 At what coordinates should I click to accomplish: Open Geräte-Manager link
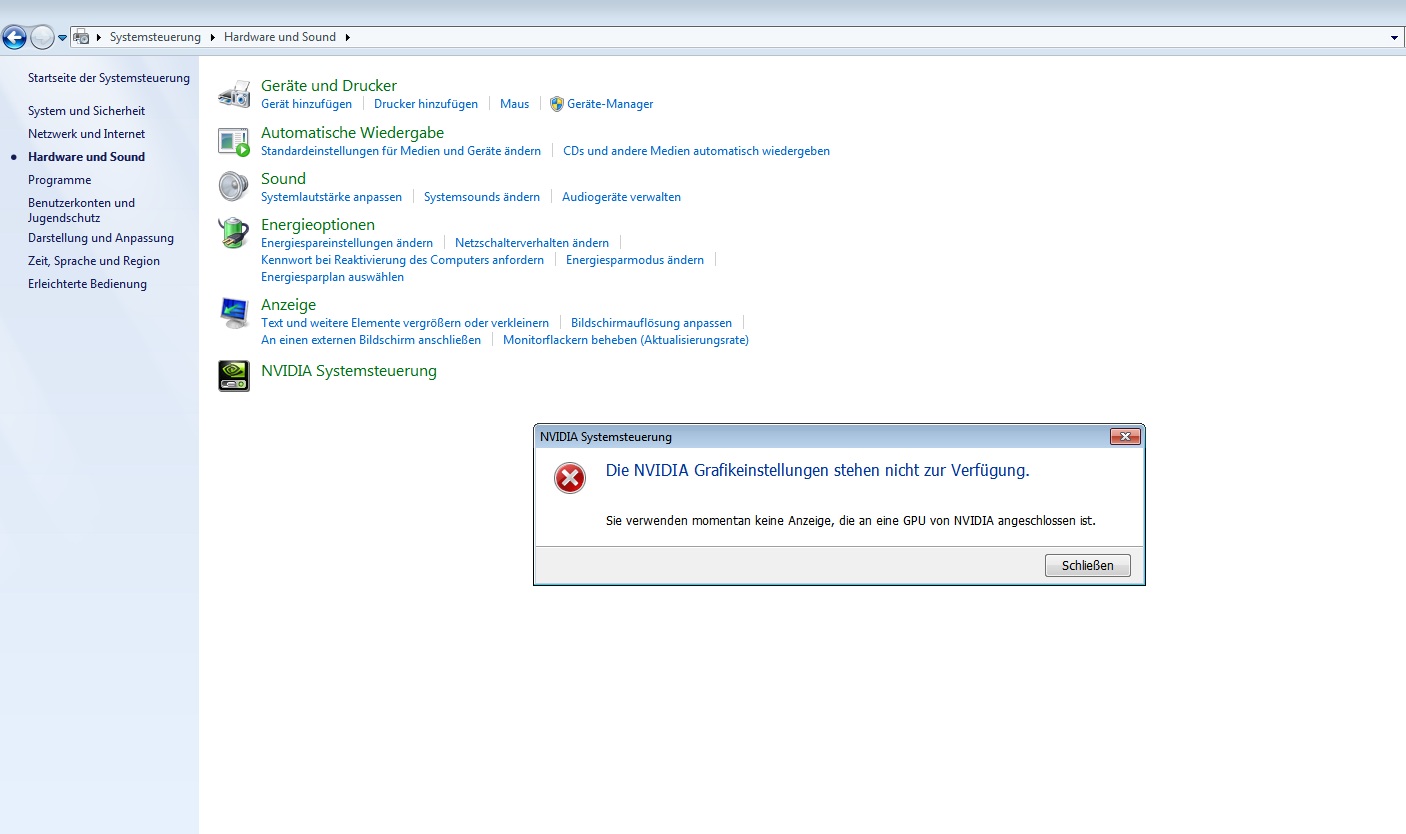pyautogui.click(x=610, y=104)
